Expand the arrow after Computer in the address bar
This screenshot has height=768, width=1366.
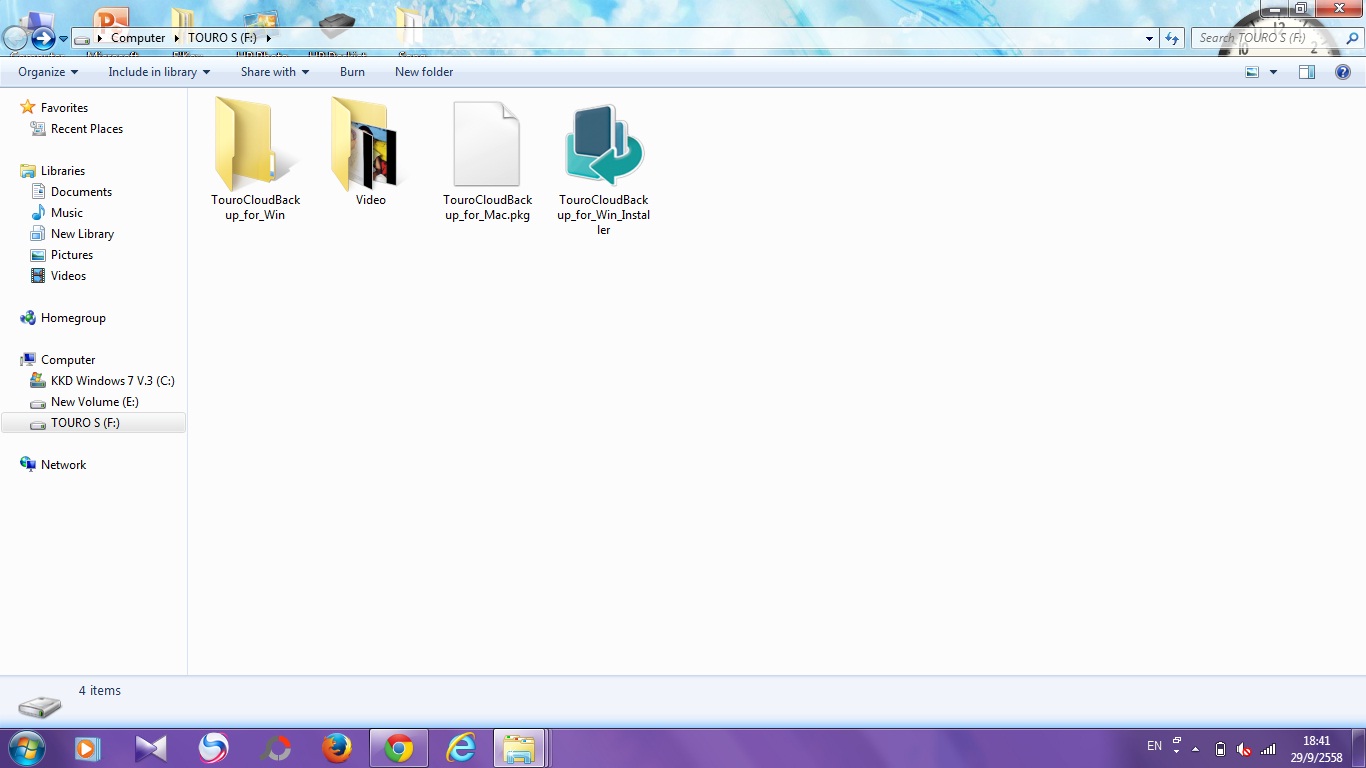(x=177, y=38)
